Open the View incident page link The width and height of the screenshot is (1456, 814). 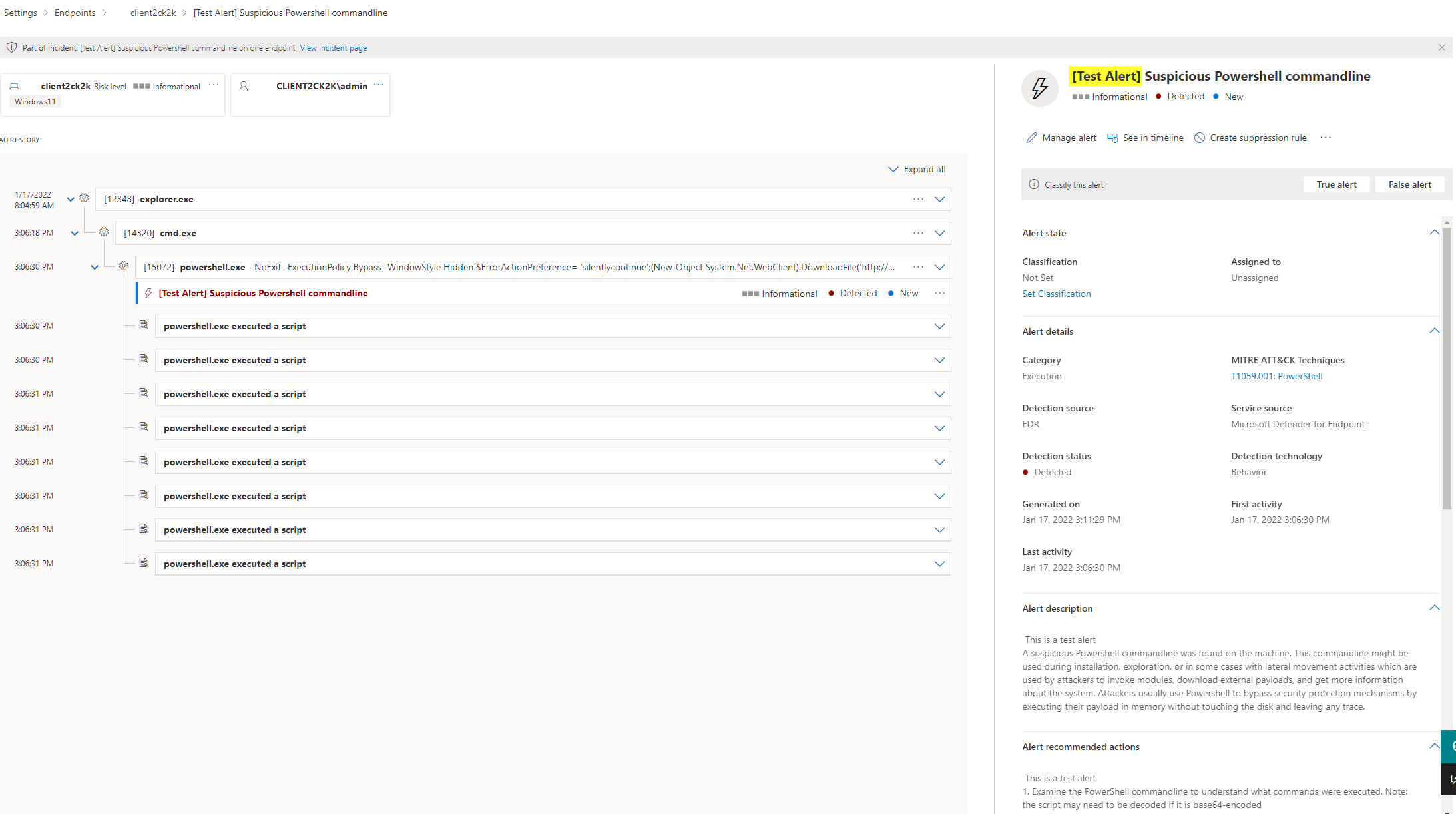point(333,48)
